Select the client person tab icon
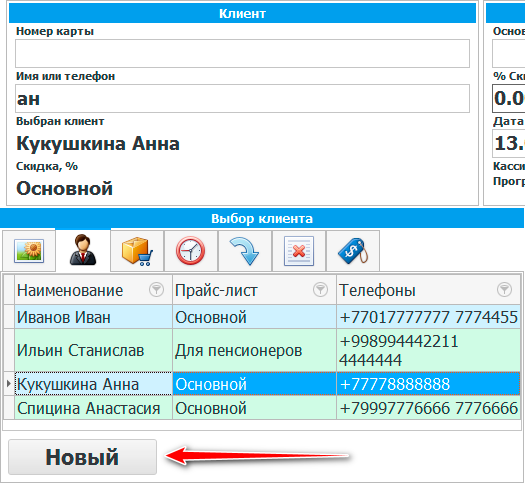525x483 pixels. [x=83, y=250]
